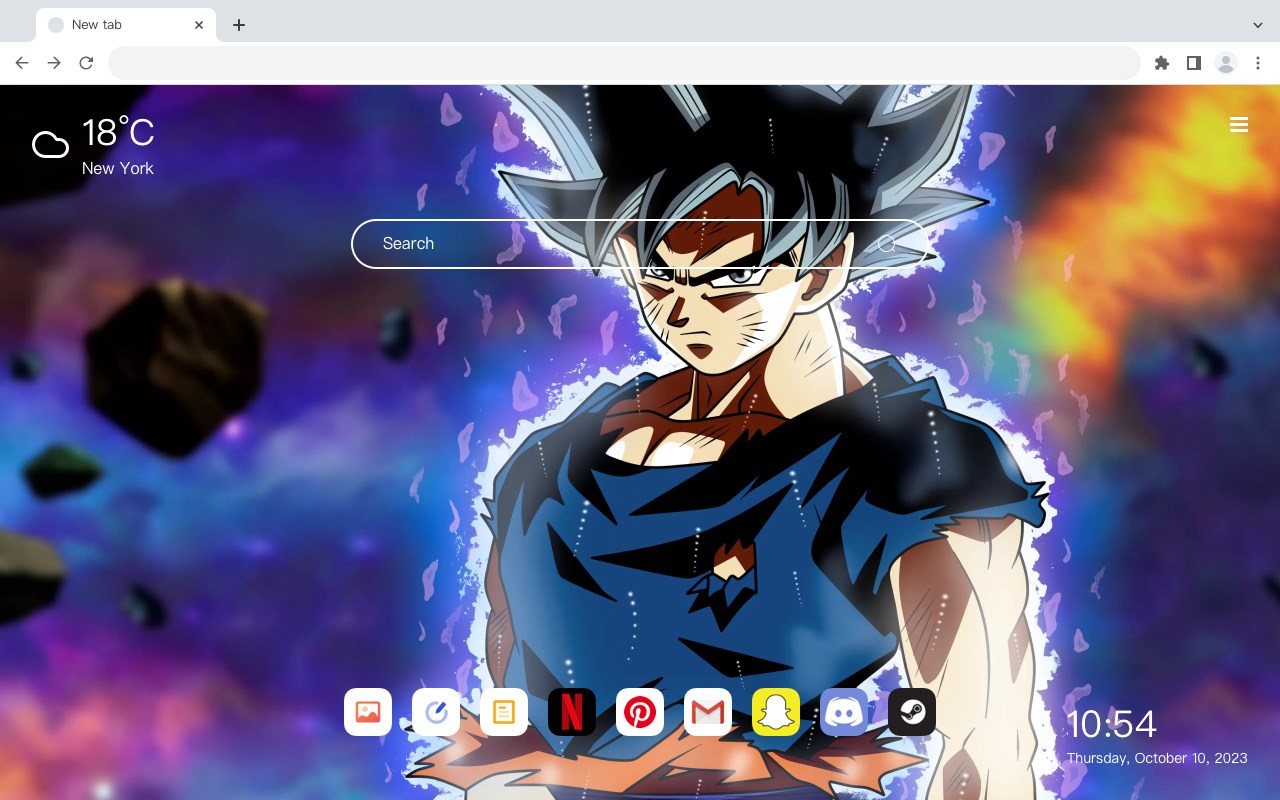1280x800 pixels.
Task: Reload the current page
Action: click(x=86, y=63)
